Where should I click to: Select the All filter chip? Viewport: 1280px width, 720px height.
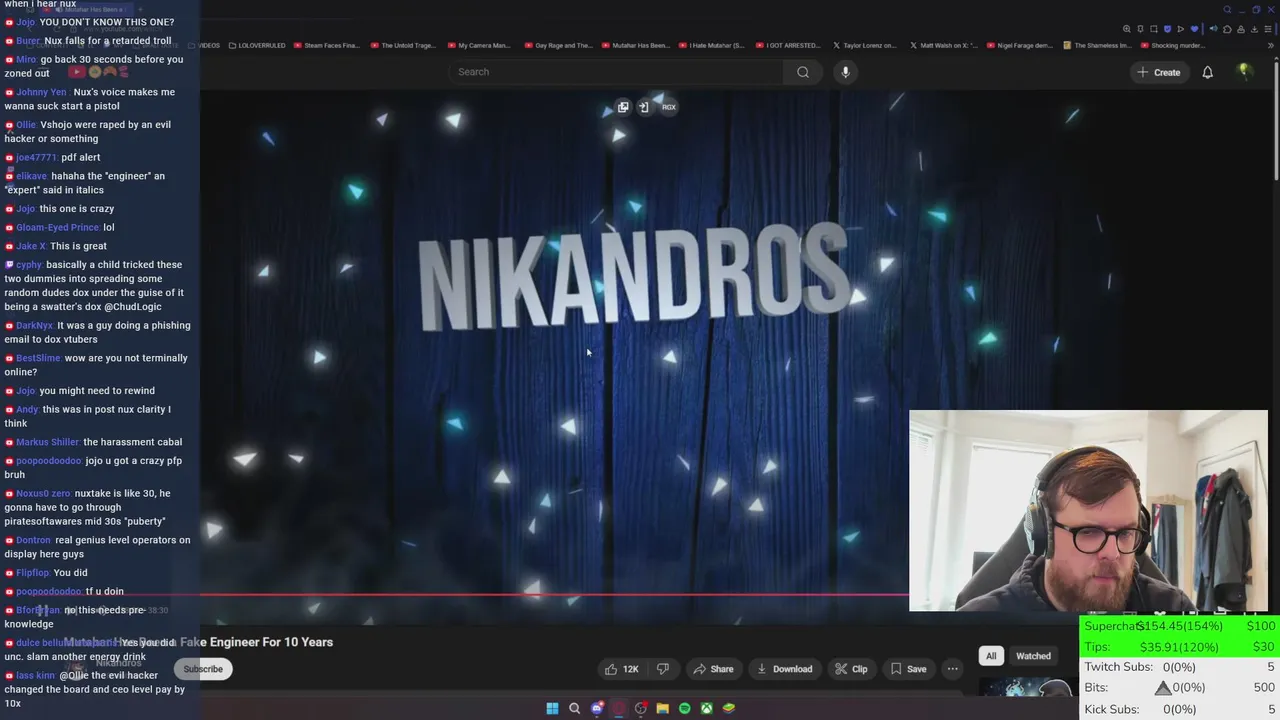click(991, 656)
